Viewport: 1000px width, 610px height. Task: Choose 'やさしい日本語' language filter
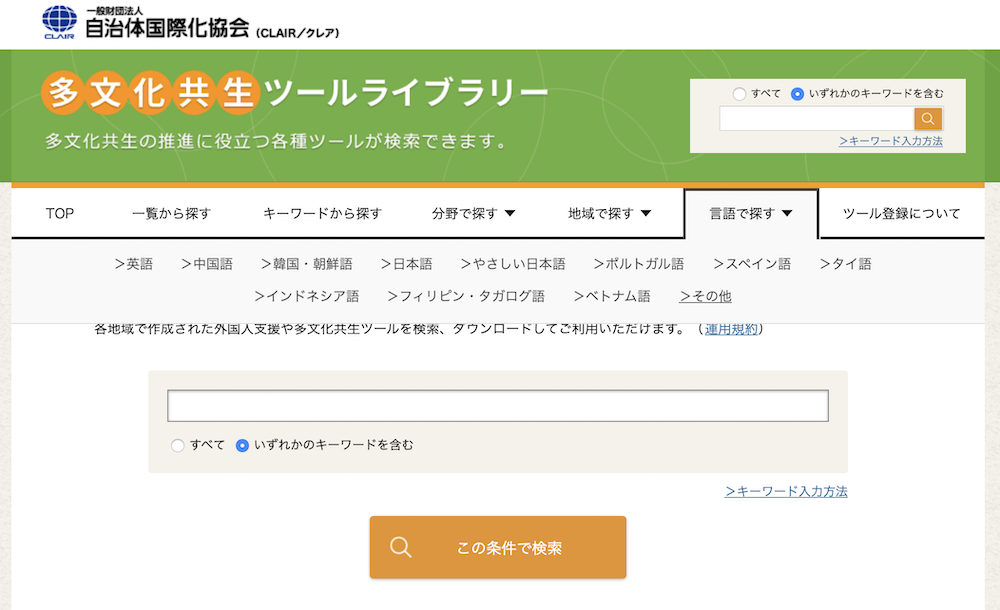pos(513,264)
